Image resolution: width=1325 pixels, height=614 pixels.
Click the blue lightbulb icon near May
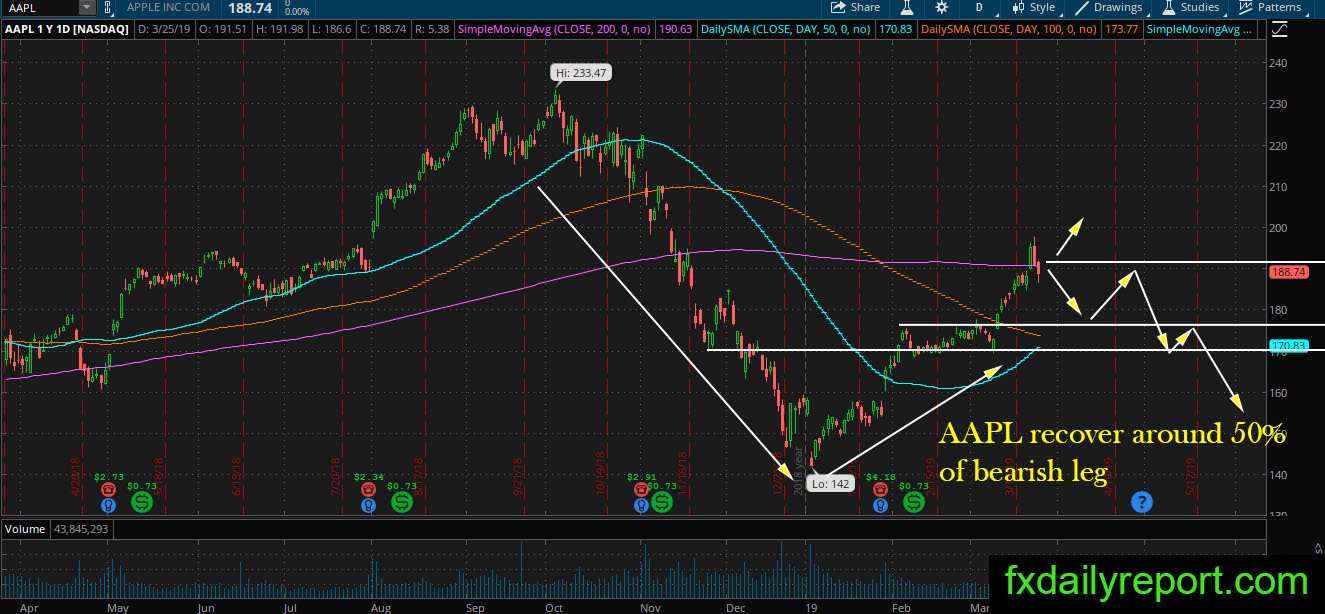pyautogui.click(x=109, y=506)
